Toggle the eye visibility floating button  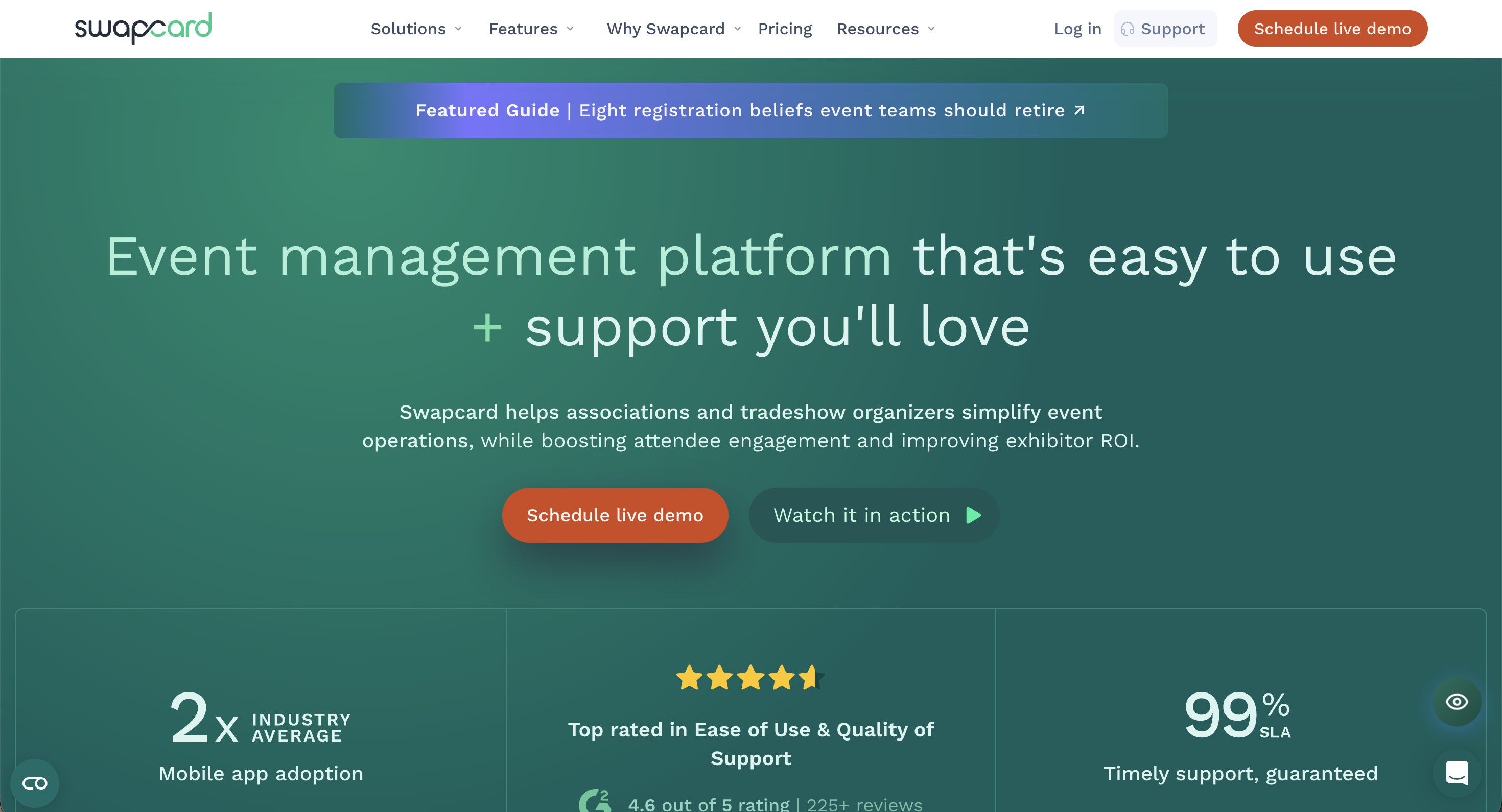coord(1457,702)
